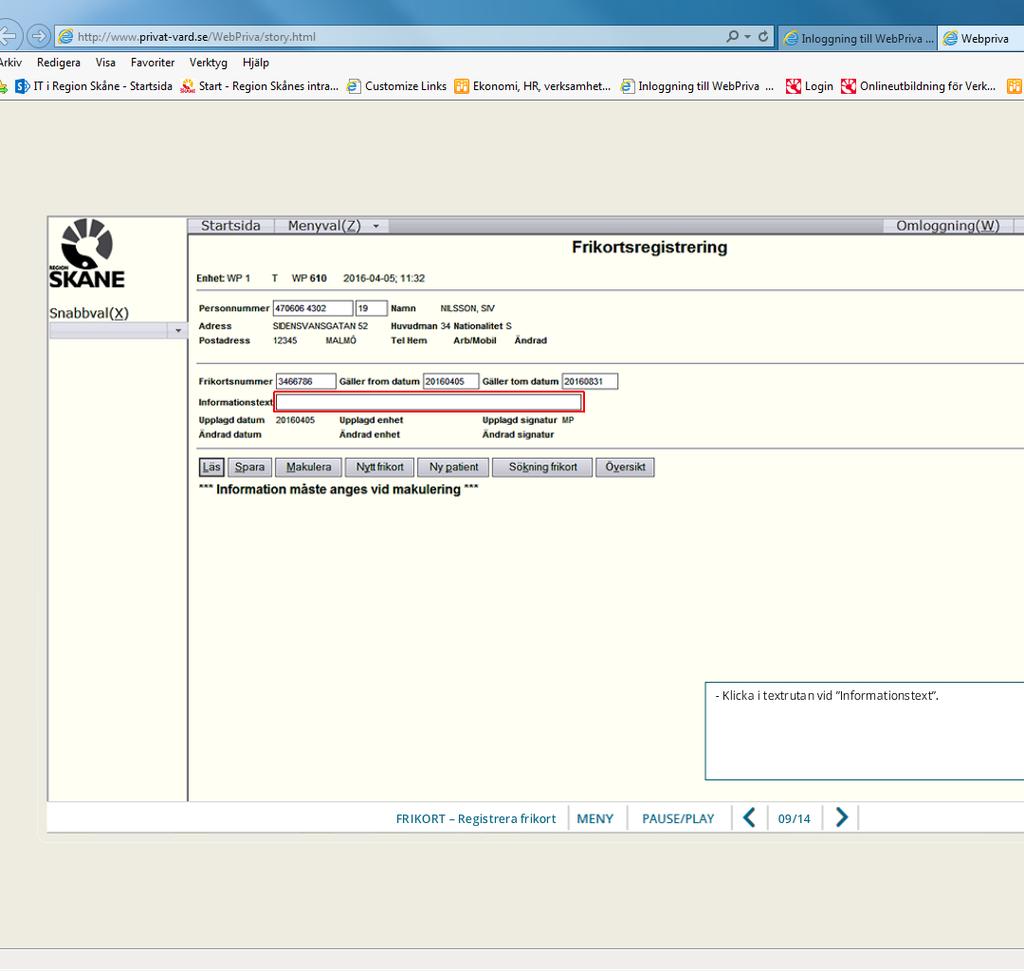The height and width of the screenshot is (971, 1024).
Task: Click the Gäller from datum field
Action: pyautogui.click(x=451, y=381)
